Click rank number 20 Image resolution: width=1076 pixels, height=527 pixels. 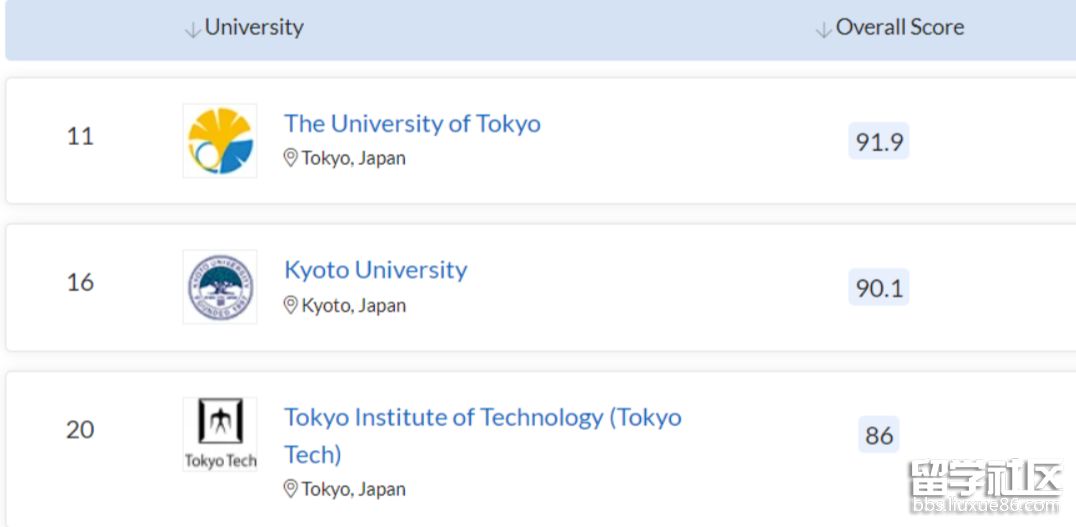click(x=80, y=430)
